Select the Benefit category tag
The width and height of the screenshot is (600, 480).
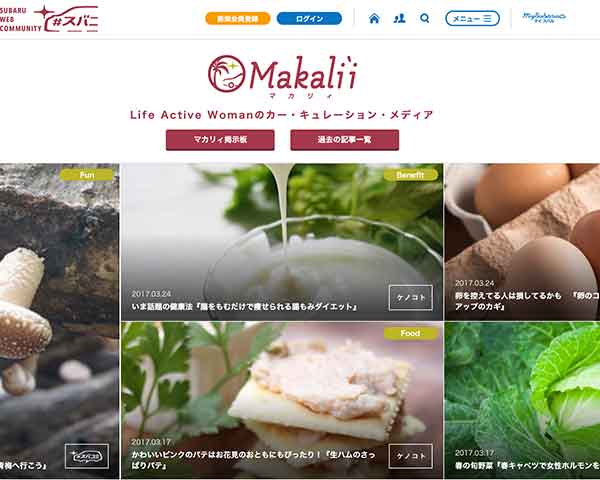tap(411, 175)
